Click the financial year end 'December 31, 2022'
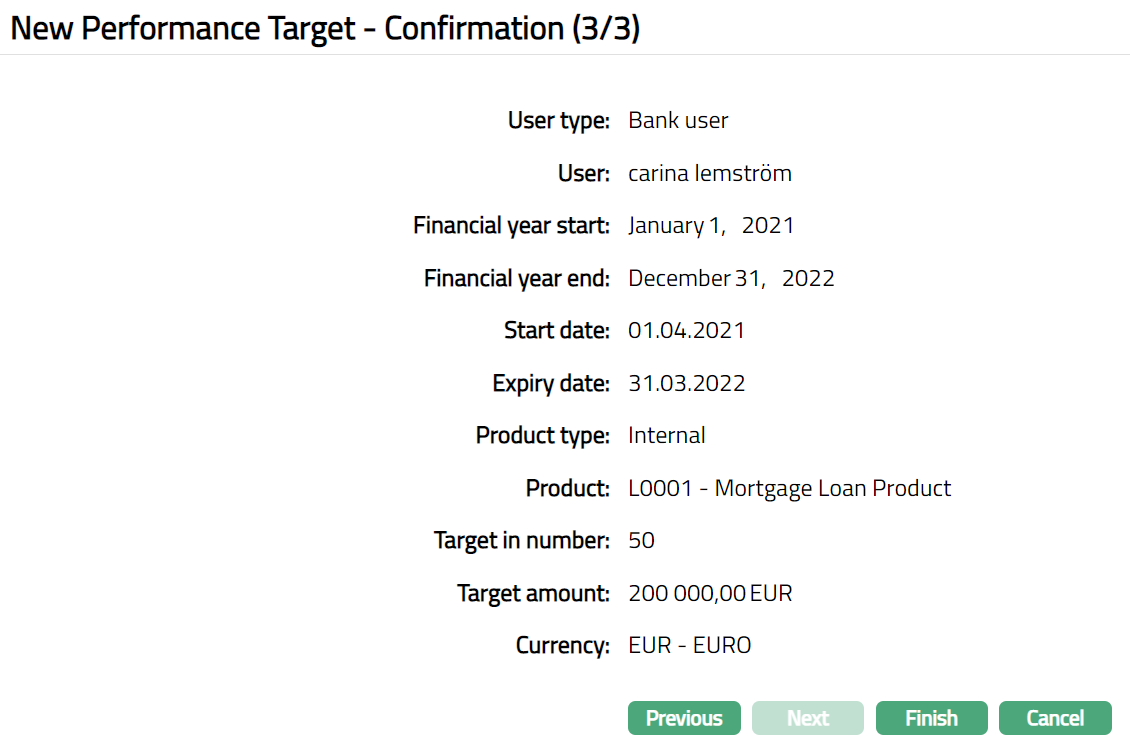 click(731, 278)
